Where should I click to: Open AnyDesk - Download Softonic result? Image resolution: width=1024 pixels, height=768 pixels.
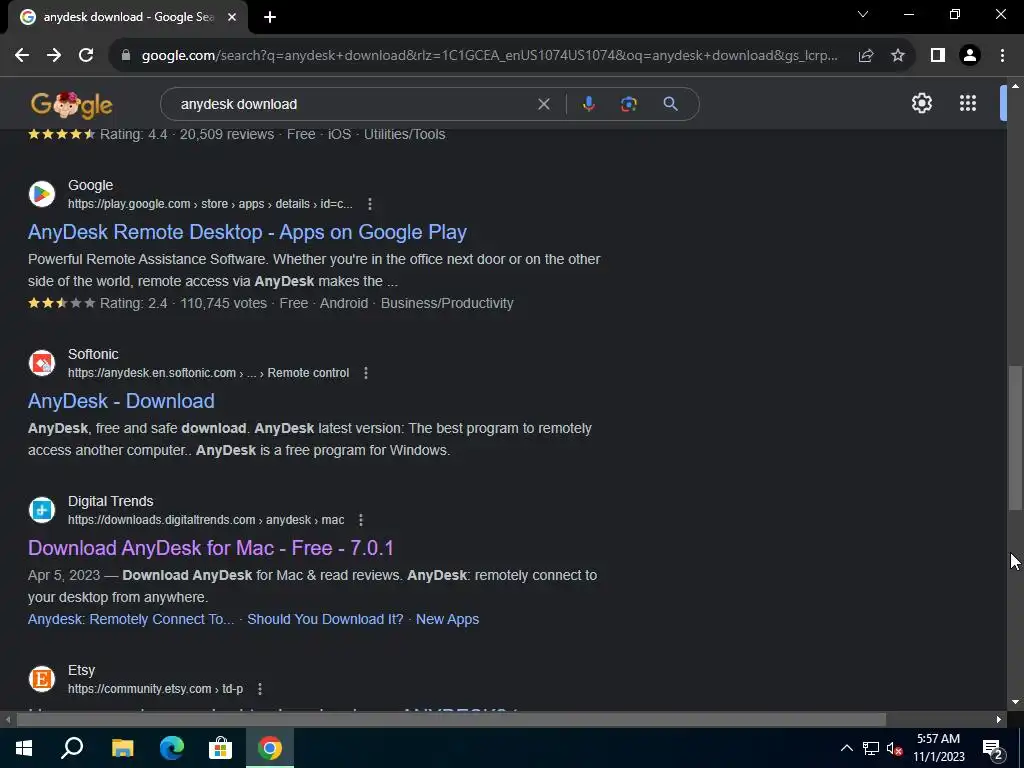(x=121, y=401)
